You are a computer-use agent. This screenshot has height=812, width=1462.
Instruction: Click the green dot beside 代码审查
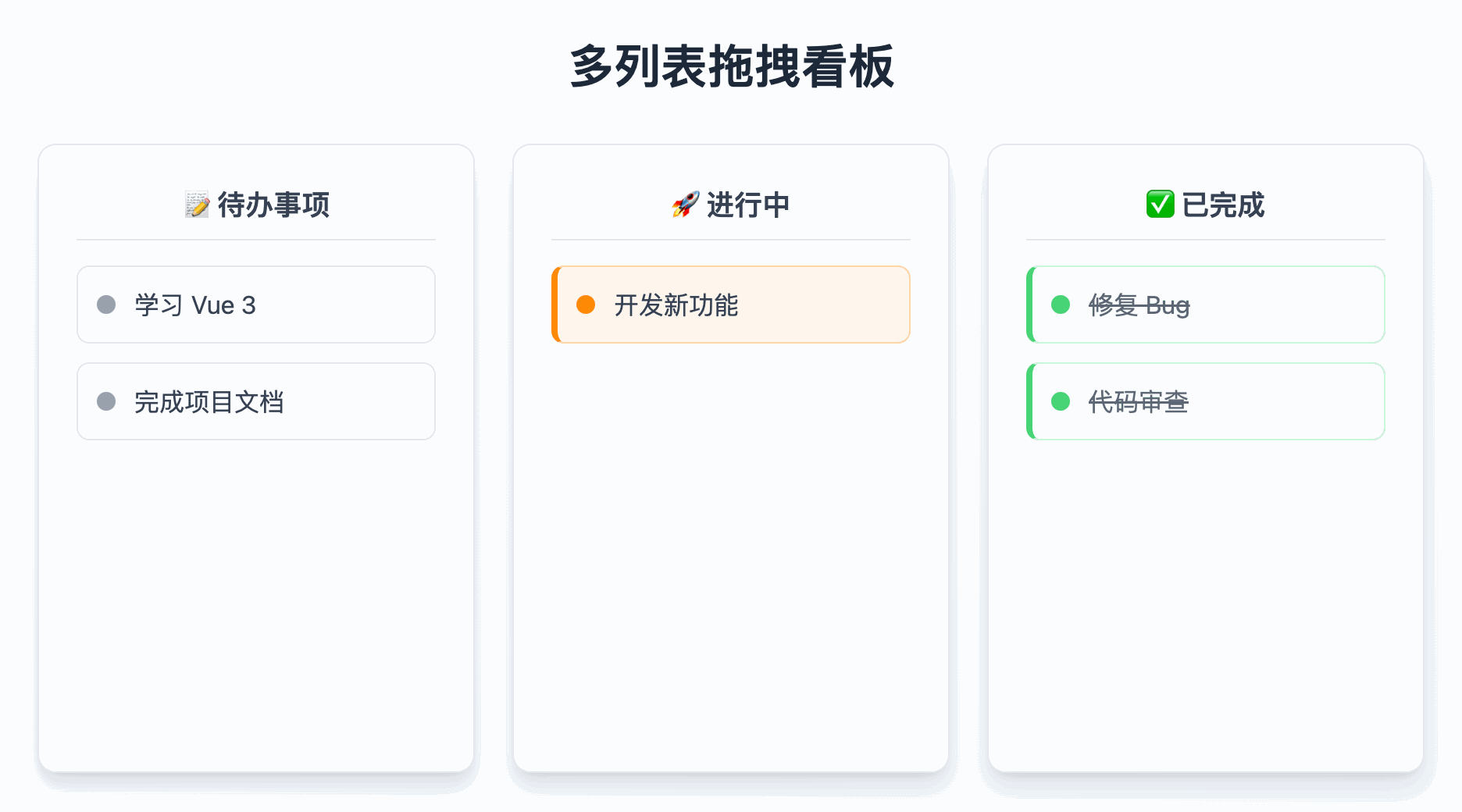click(1061, 401)
